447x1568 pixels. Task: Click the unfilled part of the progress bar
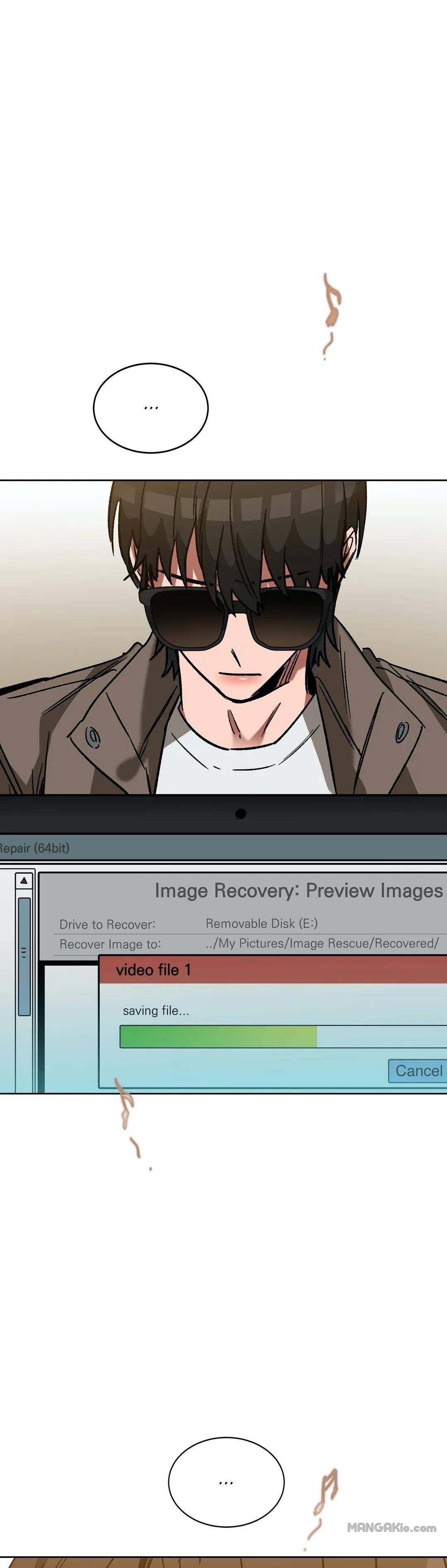pyautogui.click(x=381, y=1036)
